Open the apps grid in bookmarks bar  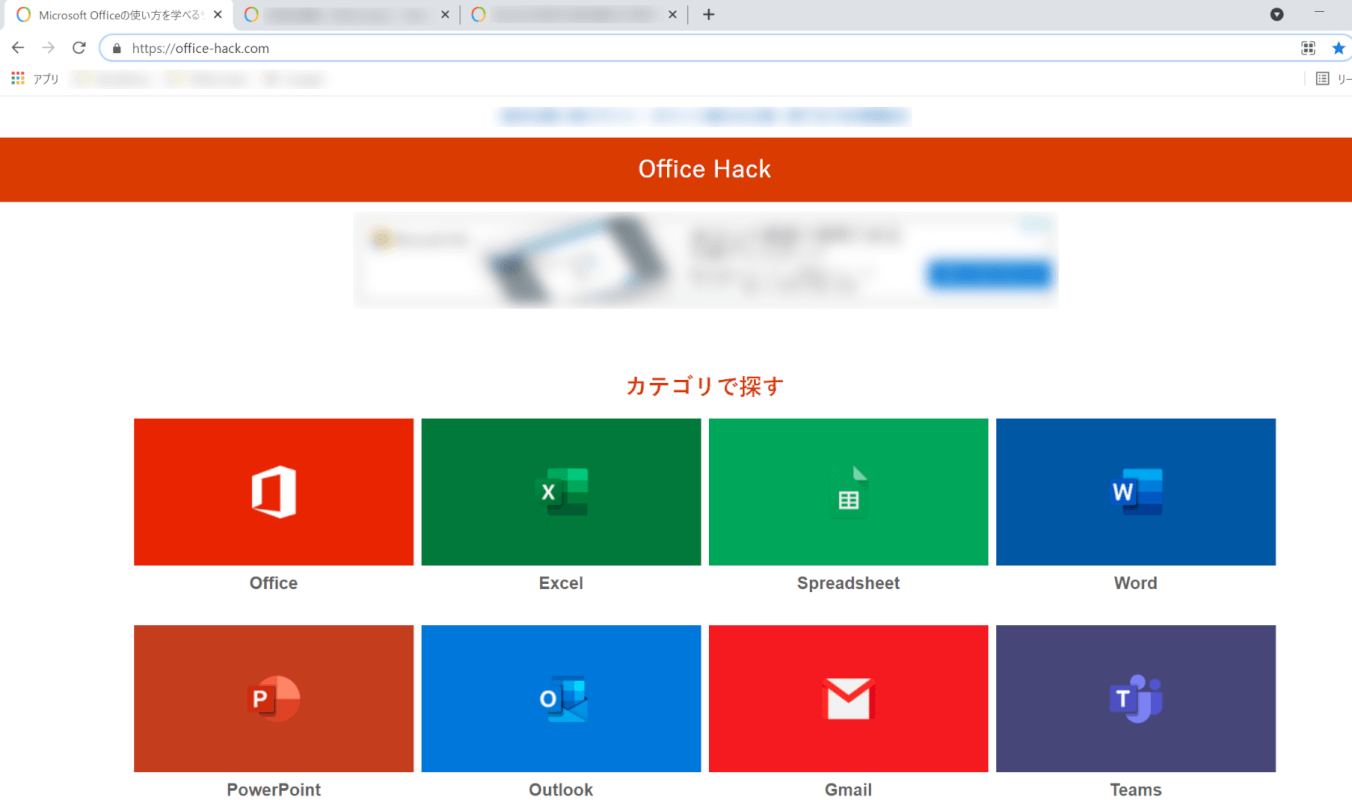pyautogui.click(x=18, y=78)
